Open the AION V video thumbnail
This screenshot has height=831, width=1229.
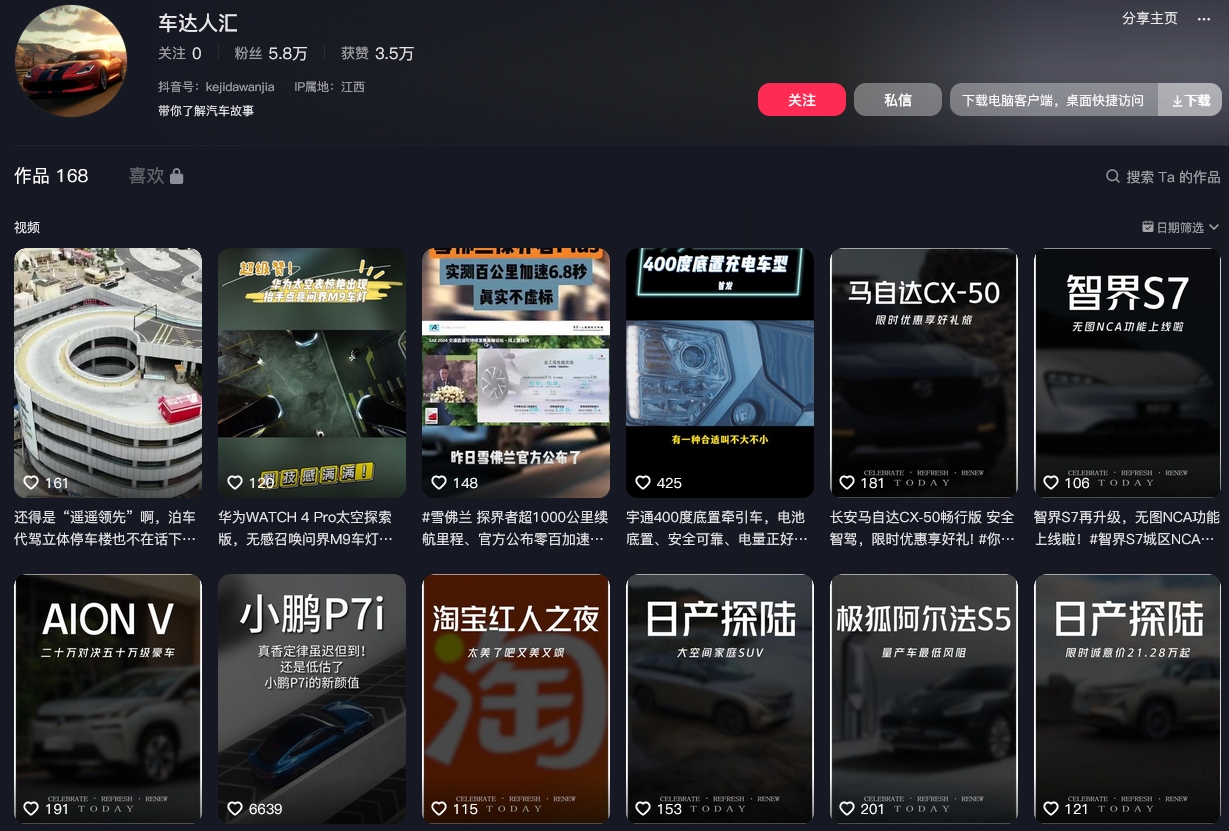click(108, 699)
